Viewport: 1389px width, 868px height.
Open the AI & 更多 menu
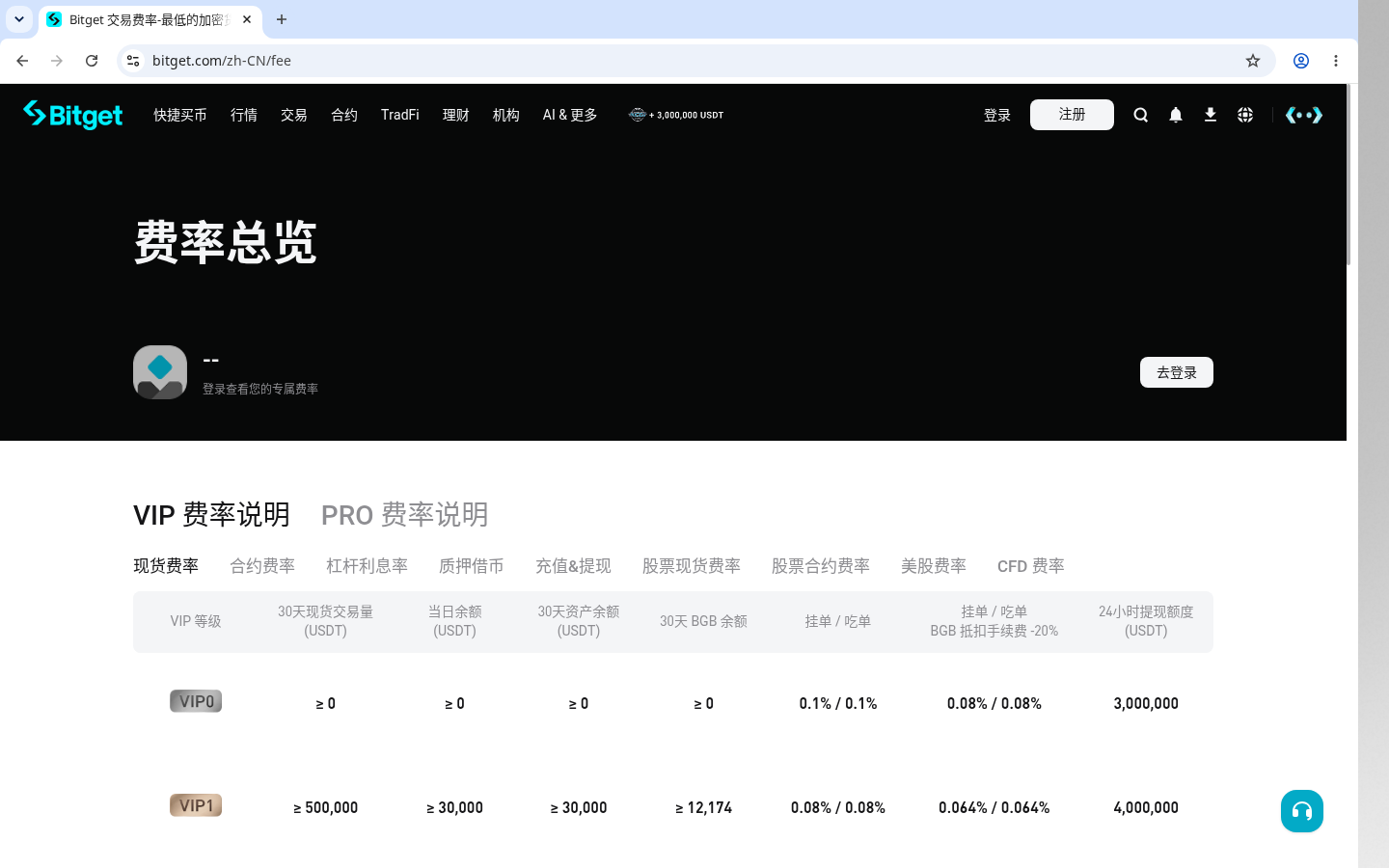[570, 115]
